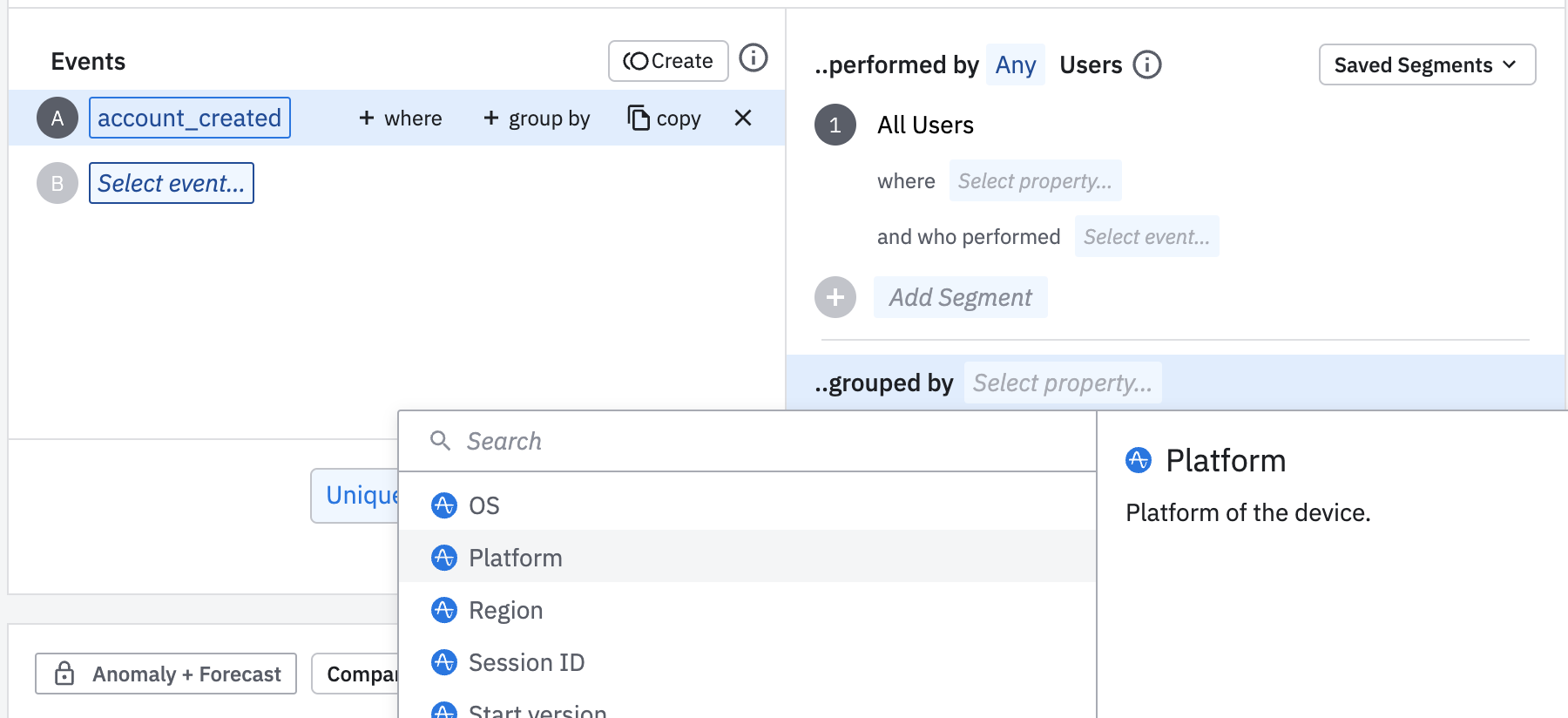1568x718 pixels.
Task: Click the Amplitude icon beside Session ID
Action: click(x=444, y=662)
